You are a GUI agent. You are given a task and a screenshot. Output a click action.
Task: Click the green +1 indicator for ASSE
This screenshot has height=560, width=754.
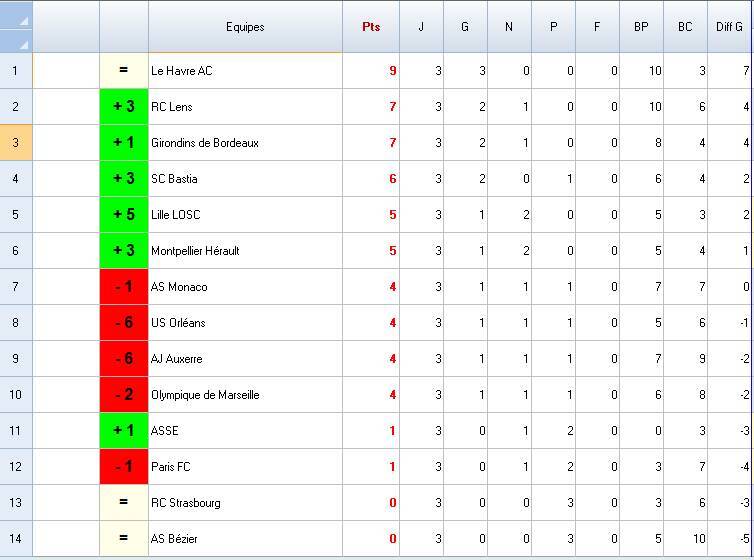(x=124, y=431)
